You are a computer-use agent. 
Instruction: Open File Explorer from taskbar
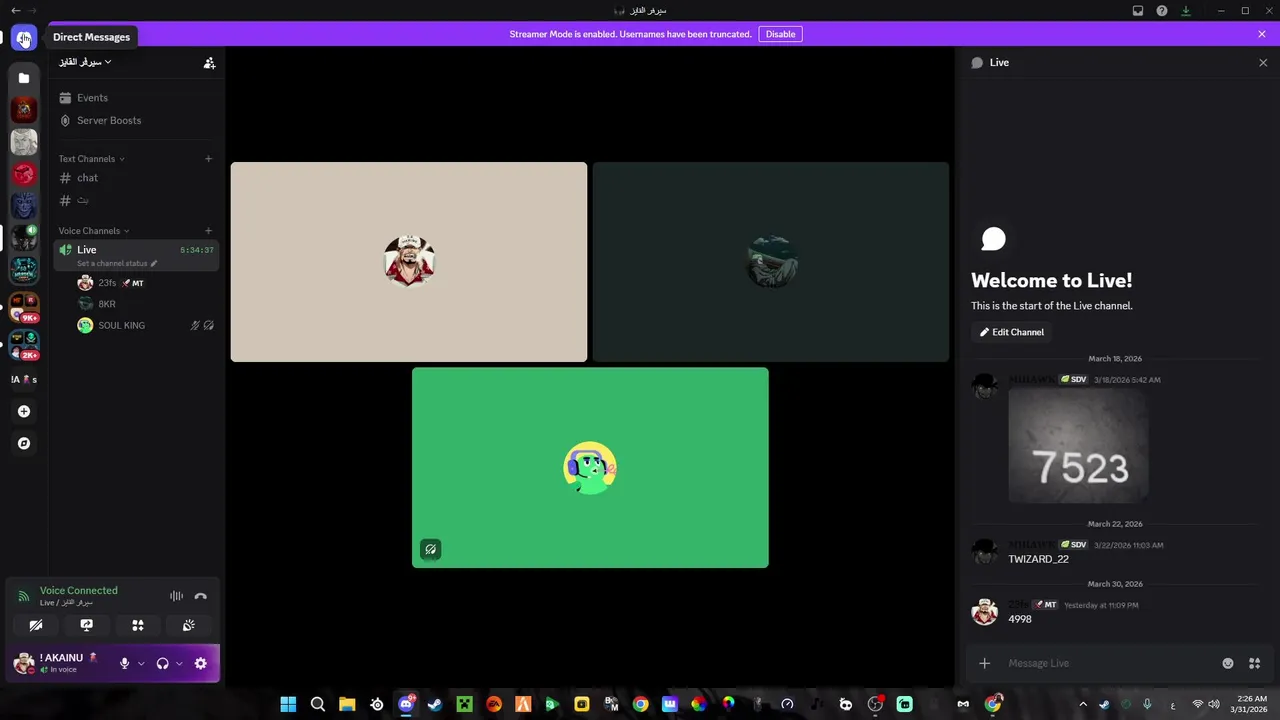(347, 704)
